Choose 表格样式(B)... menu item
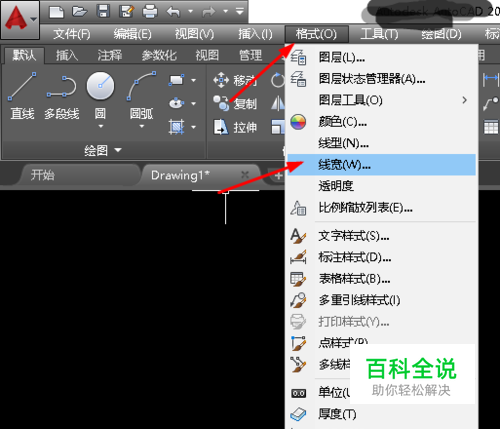 tap(381, 279)
